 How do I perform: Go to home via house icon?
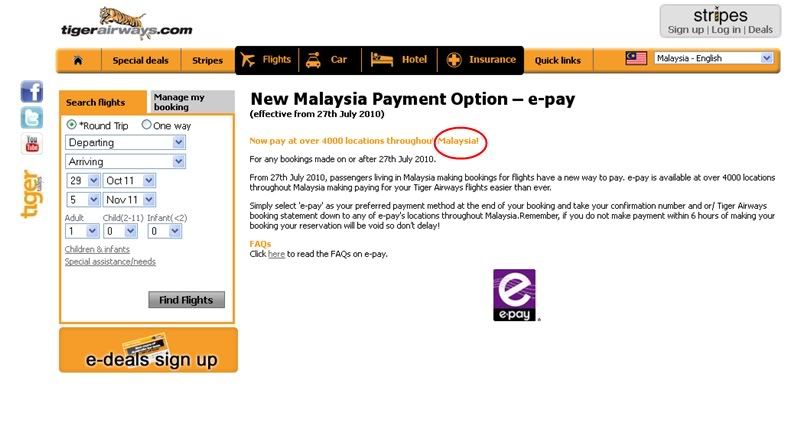78,60
